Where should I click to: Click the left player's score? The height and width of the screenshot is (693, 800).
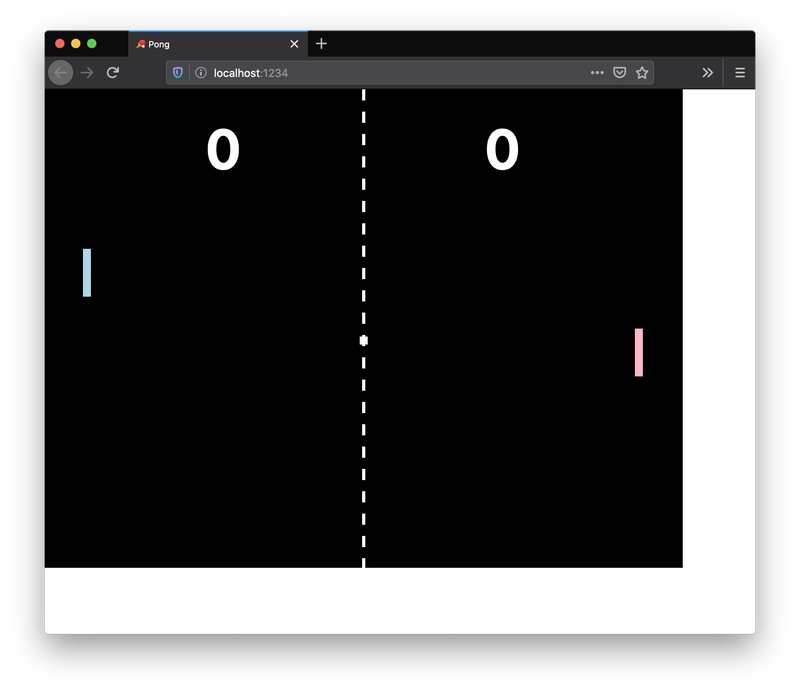(x=223, y=151)
